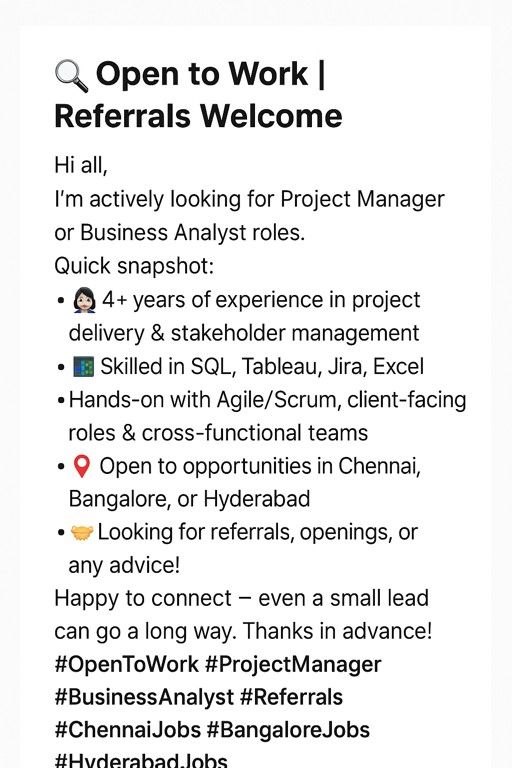Click the Open to Work heading text
The height and width of the screenshot is (768, 512).
click(202, 74)
